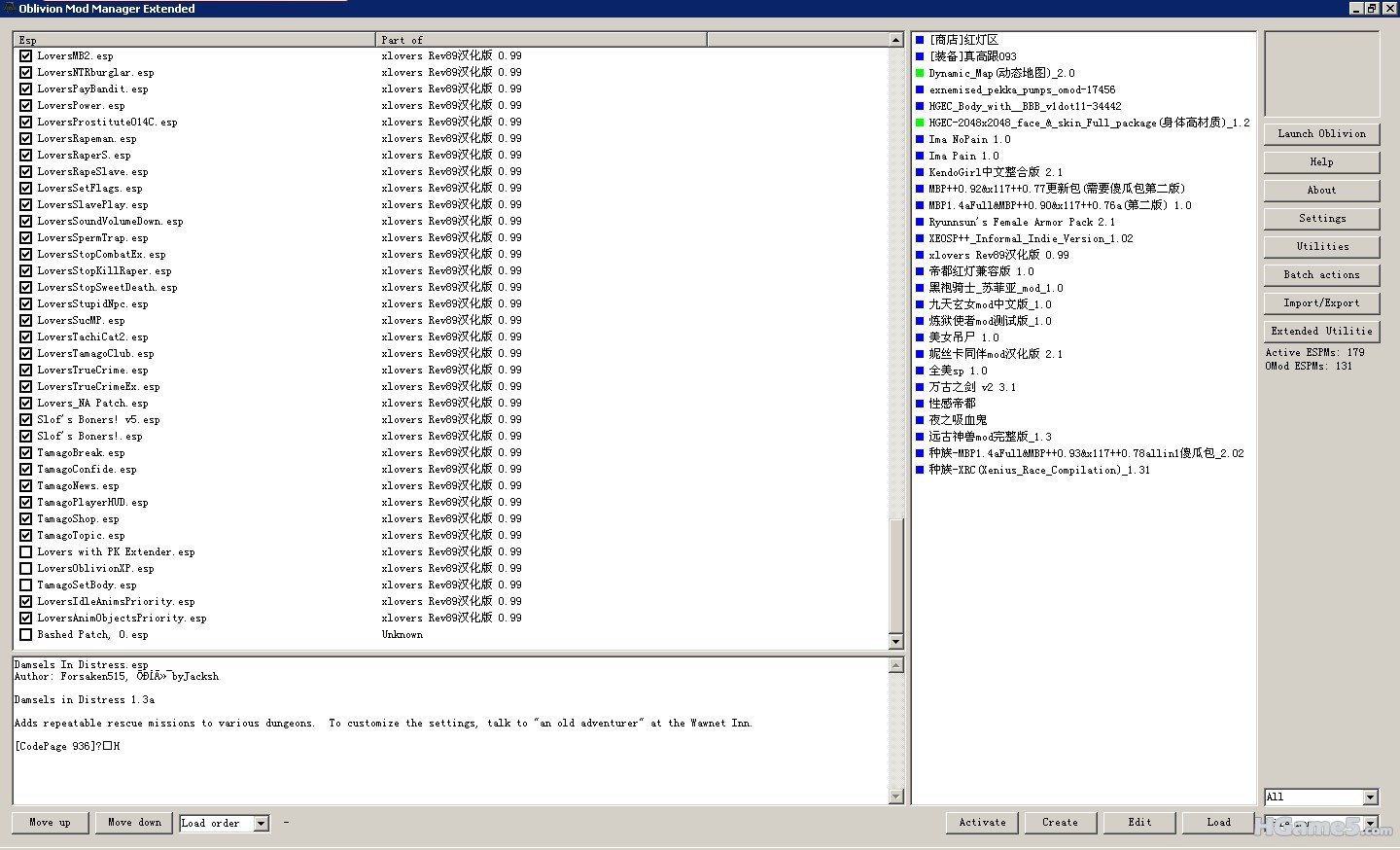Screen dimensions: 1400x850
Task: Click the blue square beside [商店]红灯区
Action: [920, 40]
